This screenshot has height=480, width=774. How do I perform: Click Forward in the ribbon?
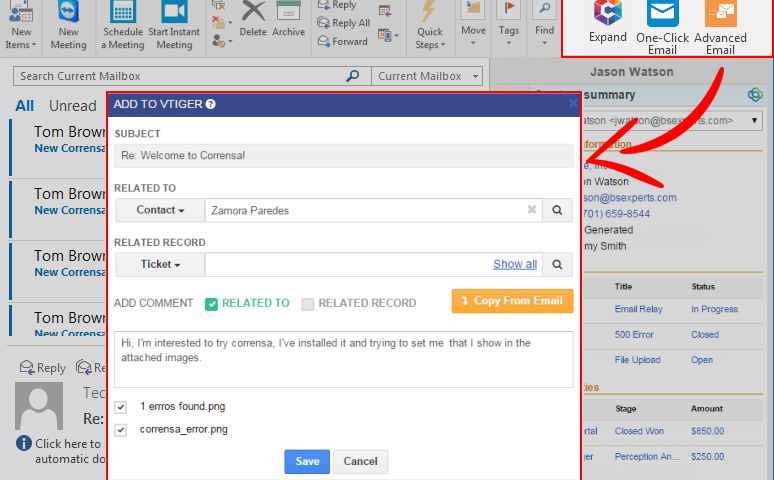click(343, 41)
